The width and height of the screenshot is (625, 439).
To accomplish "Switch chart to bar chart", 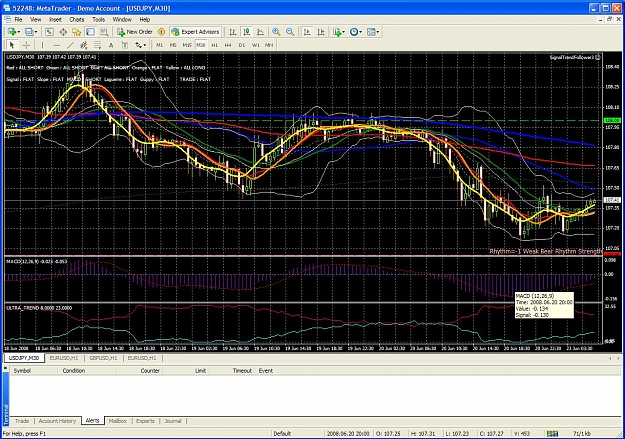I will pyautogui.click(x=233, y=32).
